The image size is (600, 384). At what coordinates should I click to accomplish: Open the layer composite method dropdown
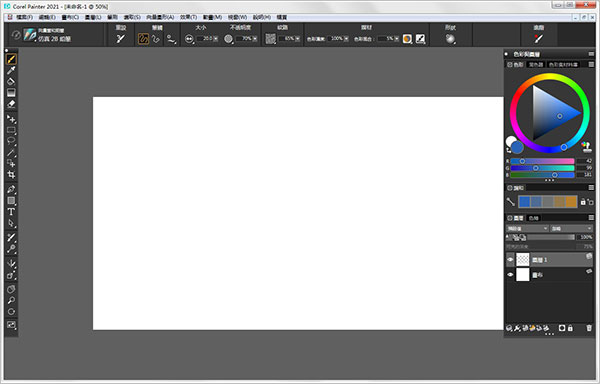click(x=527, y=228)
